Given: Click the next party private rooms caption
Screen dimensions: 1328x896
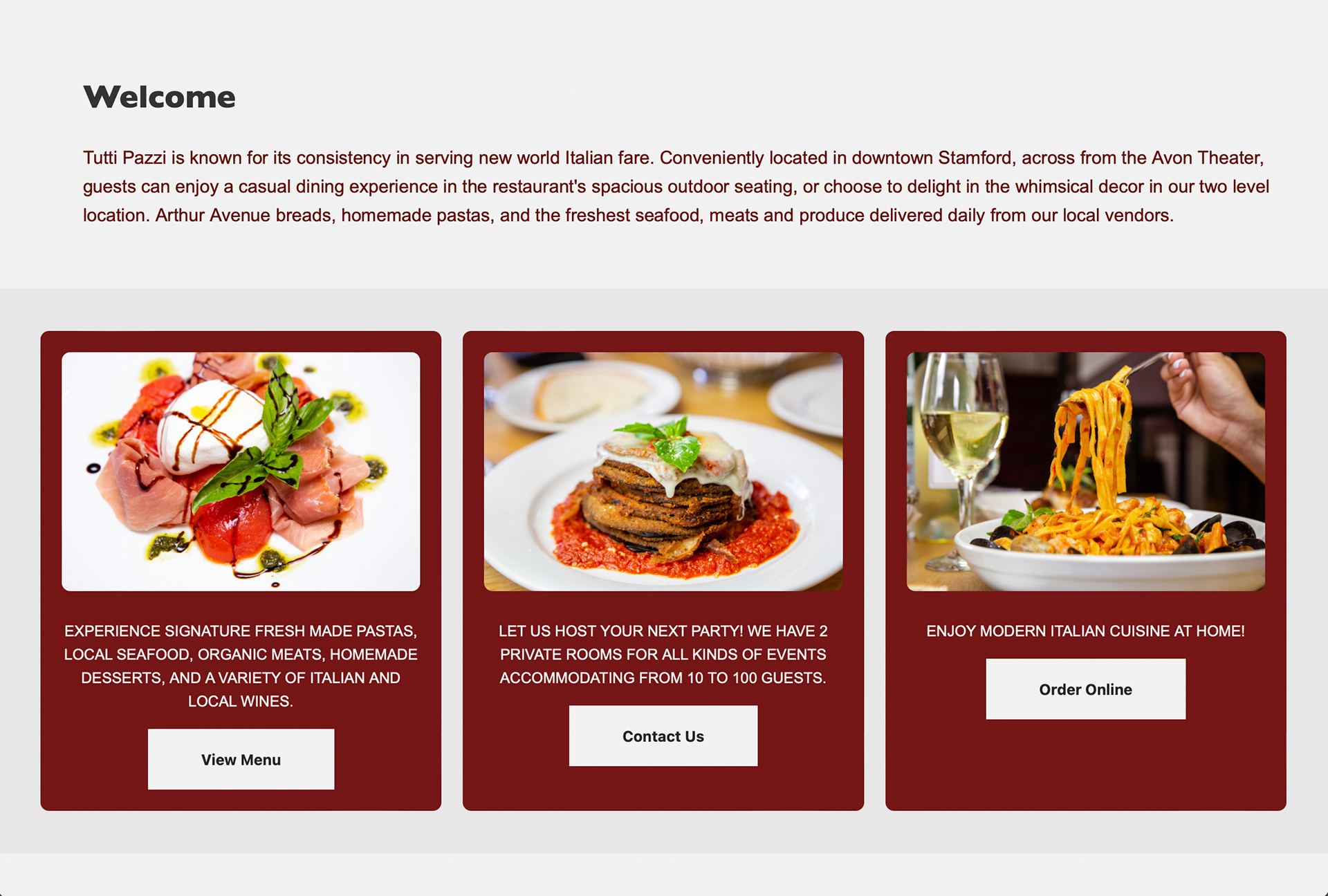Looking at the screenshot, I should pos(663,654).
